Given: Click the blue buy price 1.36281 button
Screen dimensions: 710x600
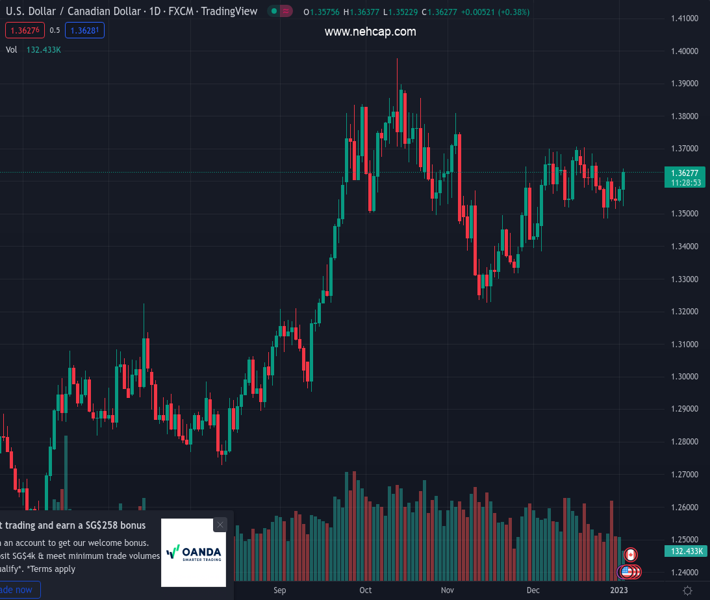Looking at the screenshot, I should click(84, 30).
